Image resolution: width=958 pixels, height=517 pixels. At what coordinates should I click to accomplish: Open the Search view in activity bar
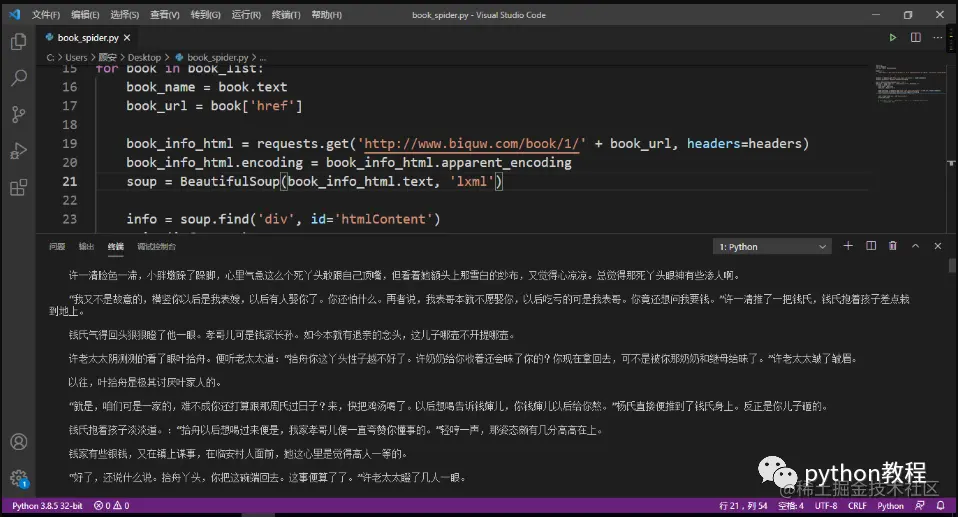pos(18,78)
